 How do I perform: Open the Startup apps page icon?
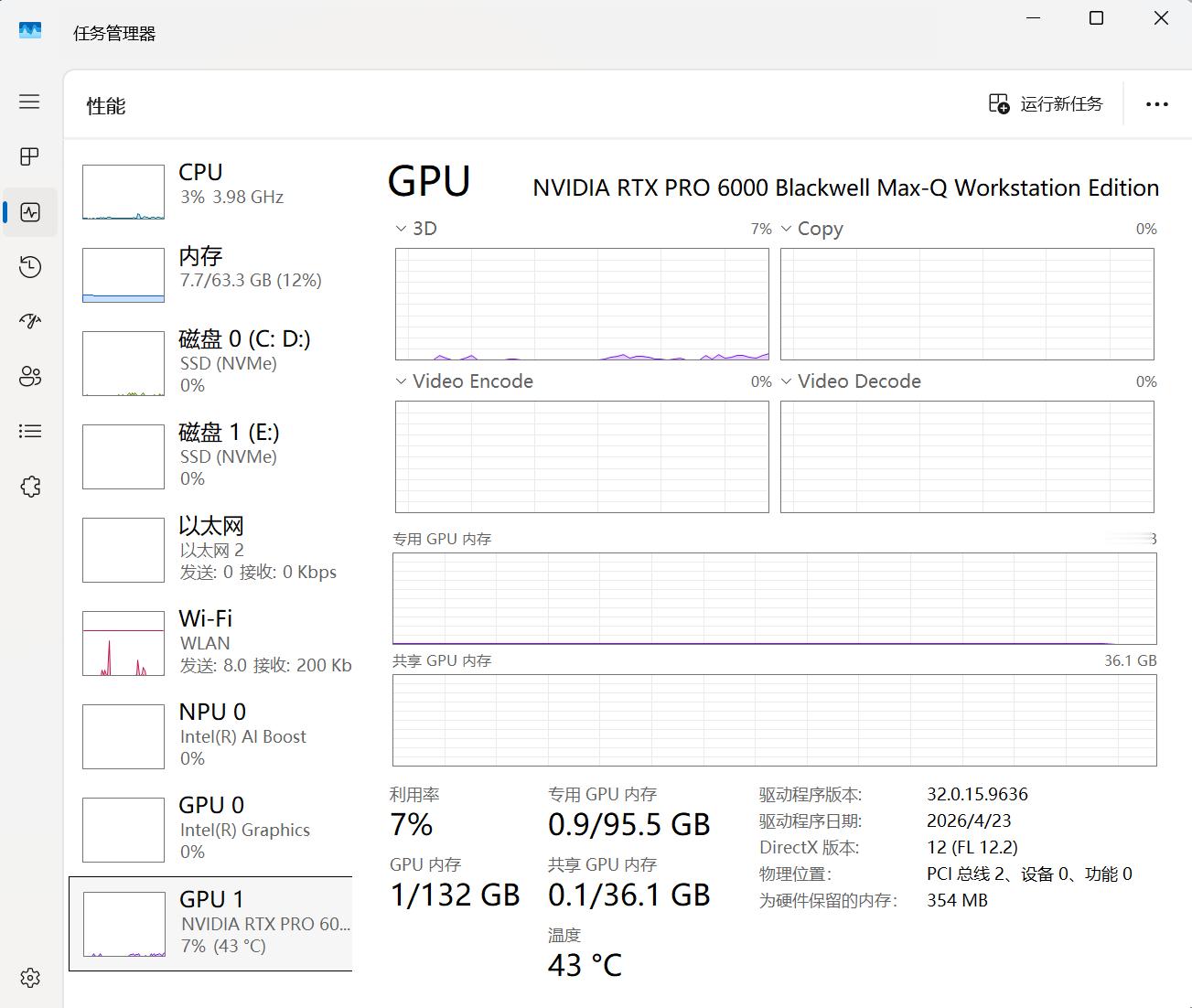(30, 321)
